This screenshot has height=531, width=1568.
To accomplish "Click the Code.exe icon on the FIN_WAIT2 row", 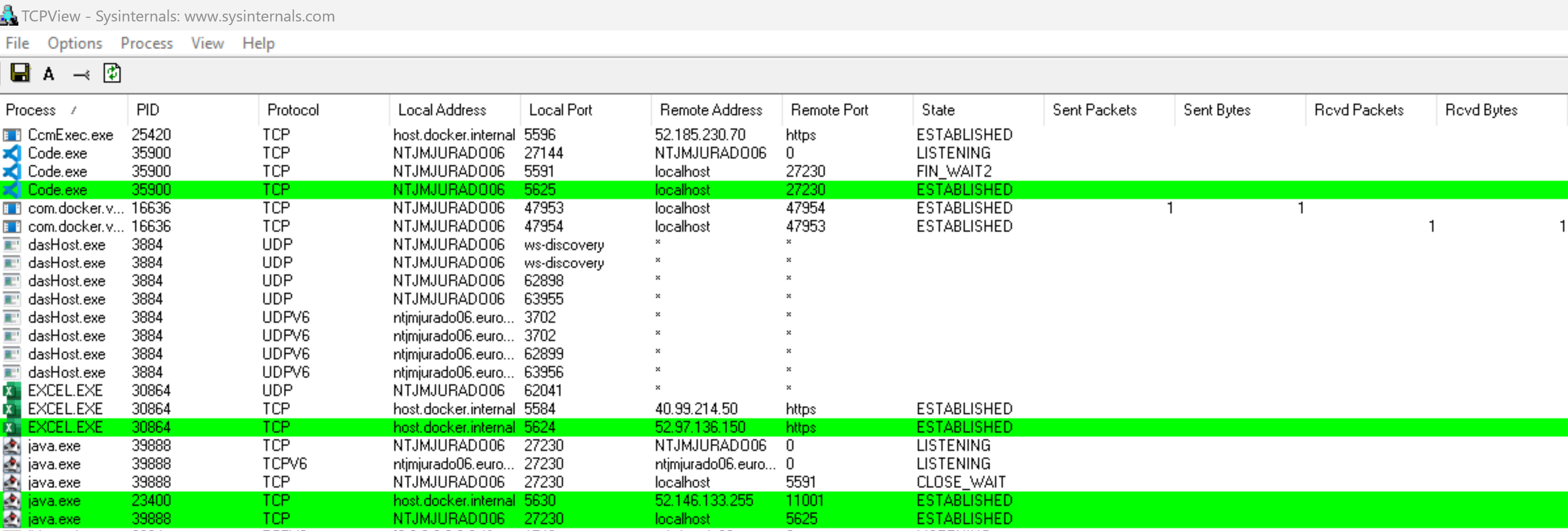I will [x=12, y=172].
